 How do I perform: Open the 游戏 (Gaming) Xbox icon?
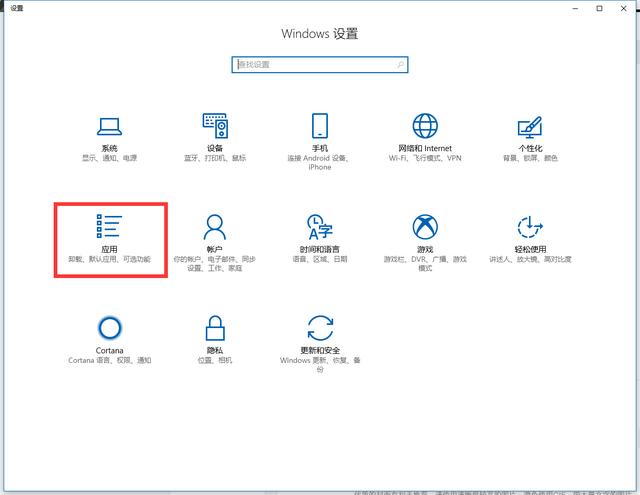[425, 226]
